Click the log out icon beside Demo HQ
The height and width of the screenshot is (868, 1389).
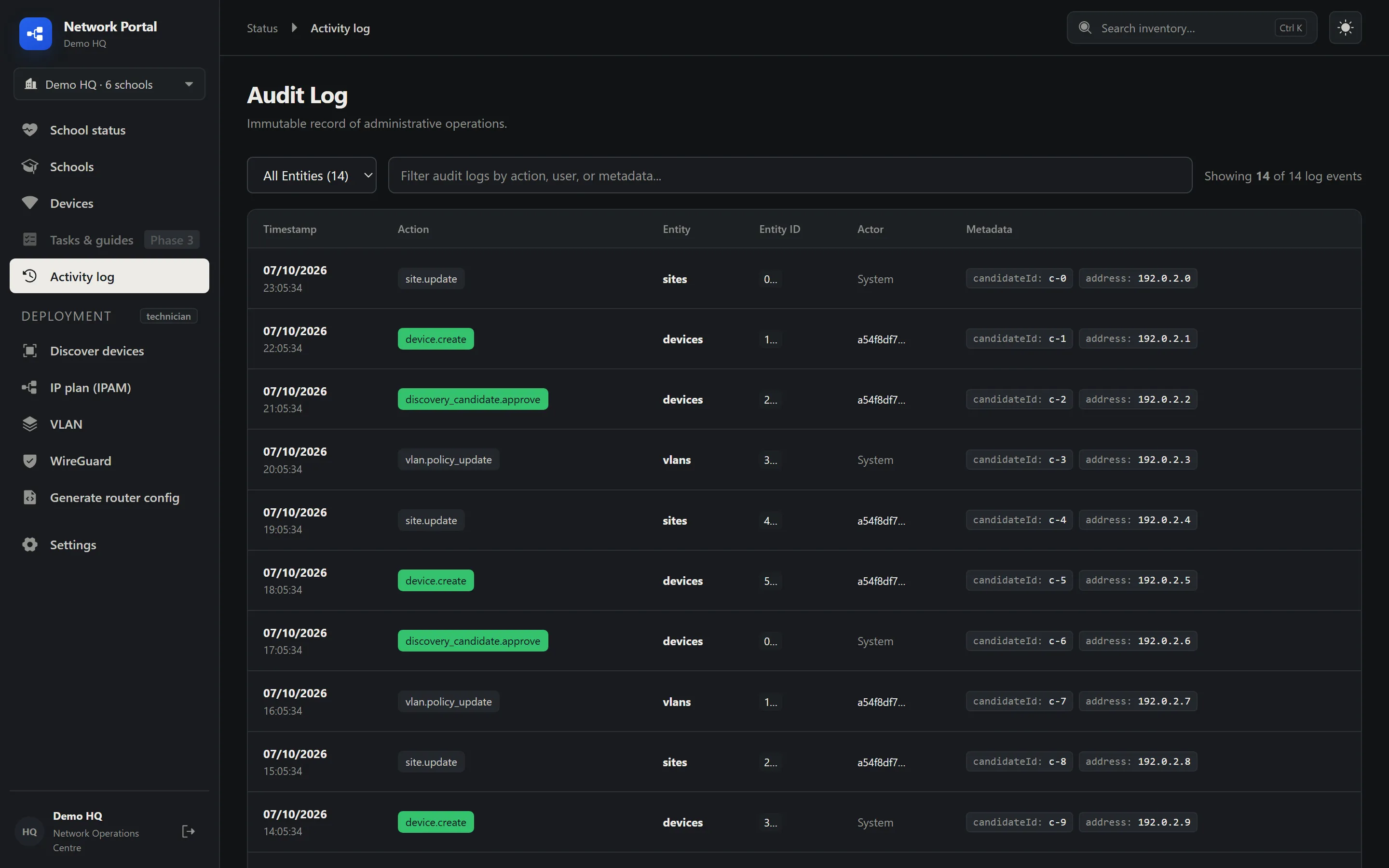(188, 831)
